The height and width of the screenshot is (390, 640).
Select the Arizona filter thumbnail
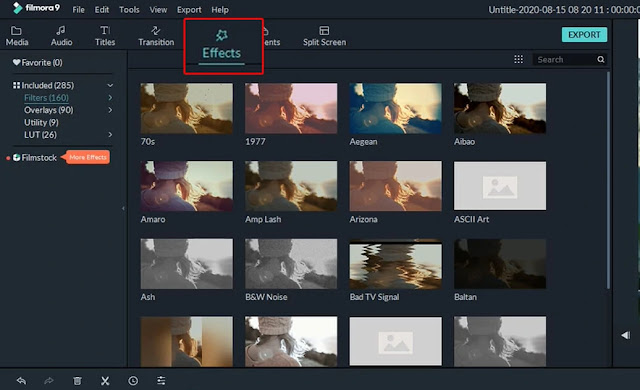tap(396, 186)
